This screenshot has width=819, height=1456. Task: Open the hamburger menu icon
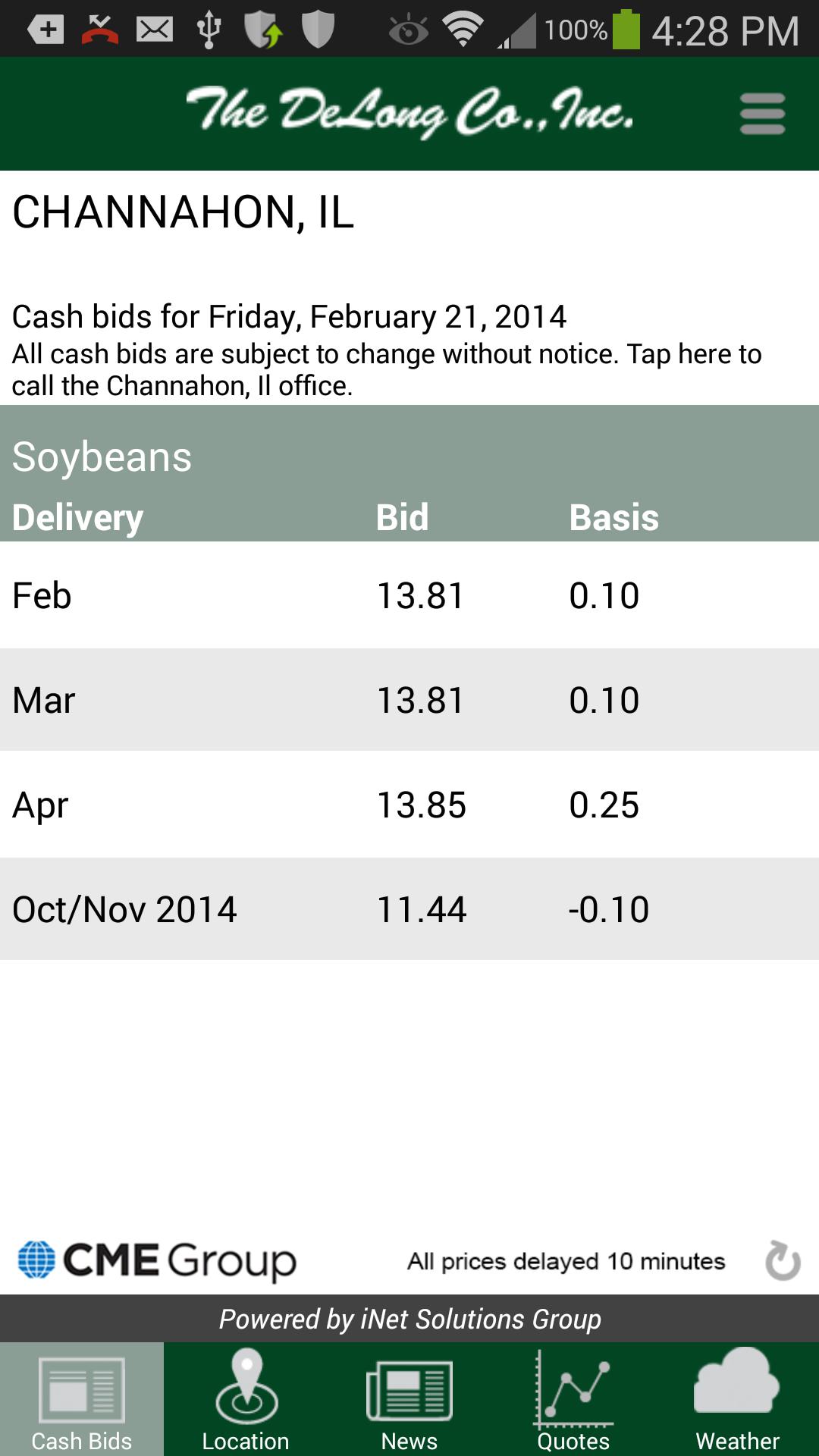[762, 114]
